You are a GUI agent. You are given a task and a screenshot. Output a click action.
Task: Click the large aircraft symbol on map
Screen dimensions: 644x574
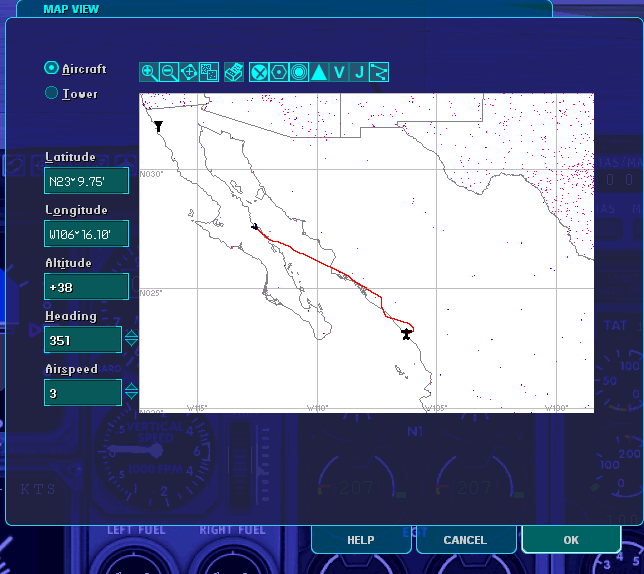tap(406, 334)
